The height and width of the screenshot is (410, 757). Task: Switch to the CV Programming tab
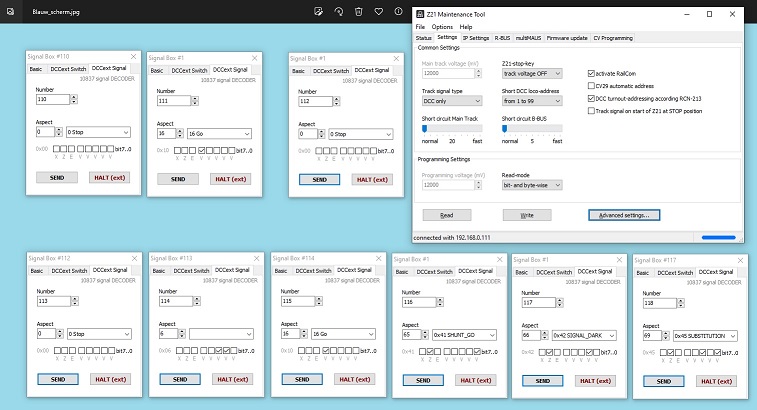coord(613,38)
